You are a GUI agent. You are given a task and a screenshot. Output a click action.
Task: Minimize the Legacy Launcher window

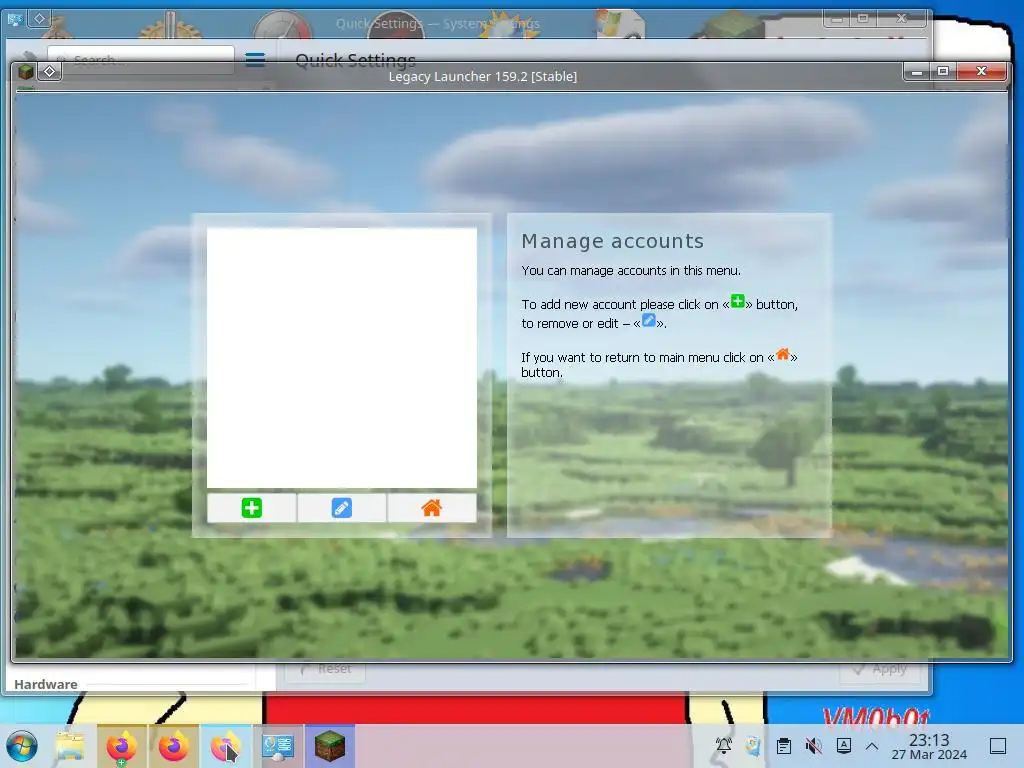tap(917, 71)
